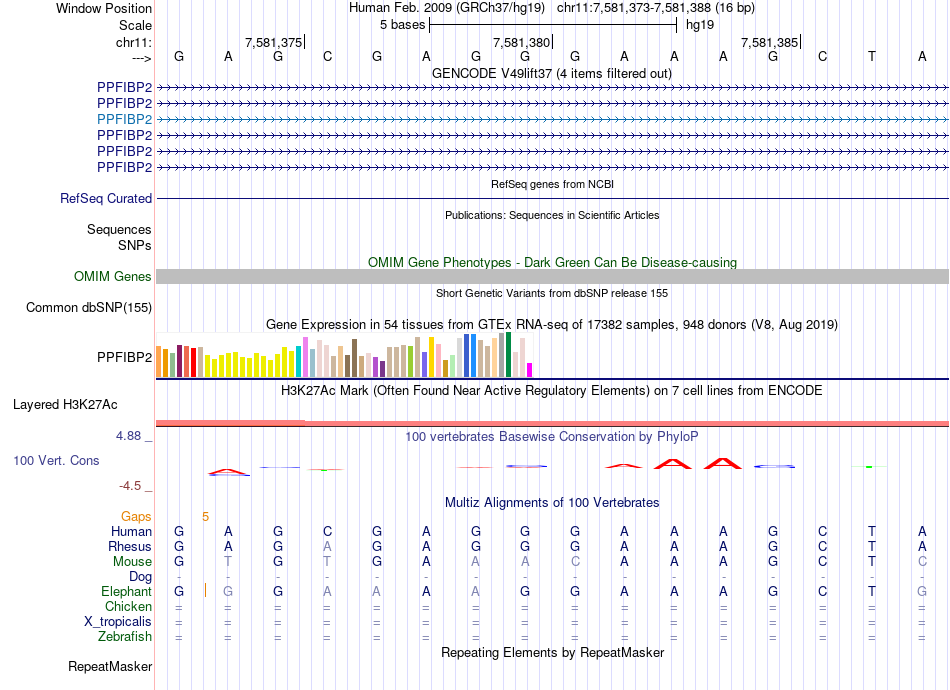Click the light blue PPFIBP2 transcript label

tap(124, 119)
